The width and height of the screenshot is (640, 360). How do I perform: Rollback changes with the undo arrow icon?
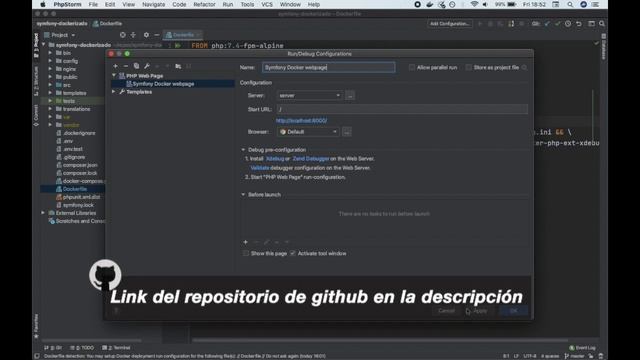(x=579, y=24)
